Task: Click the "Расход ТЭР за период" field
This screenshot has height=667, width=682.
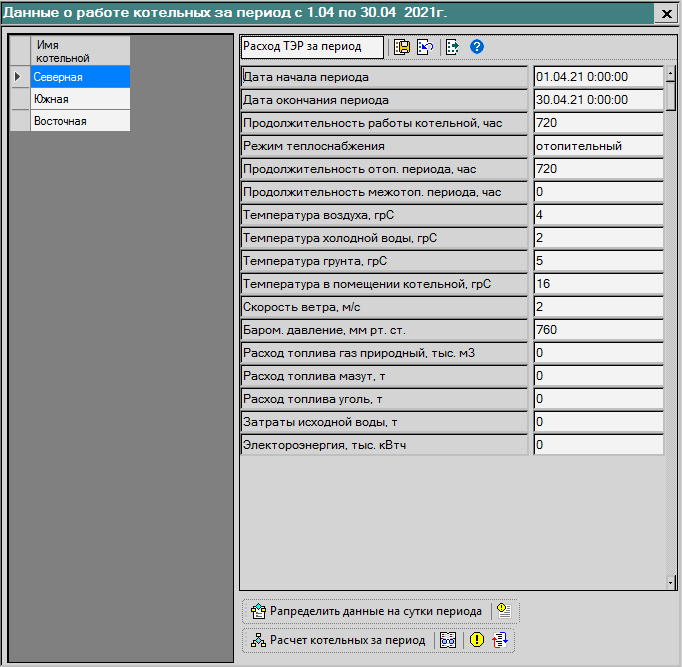Action: tap(312, 47)
